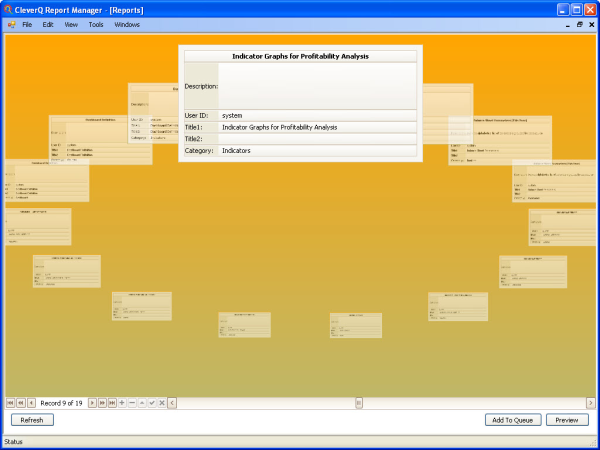Click the checkmark post-edit icon
This screenshot has height=450, width=600.
click(152, 402)
